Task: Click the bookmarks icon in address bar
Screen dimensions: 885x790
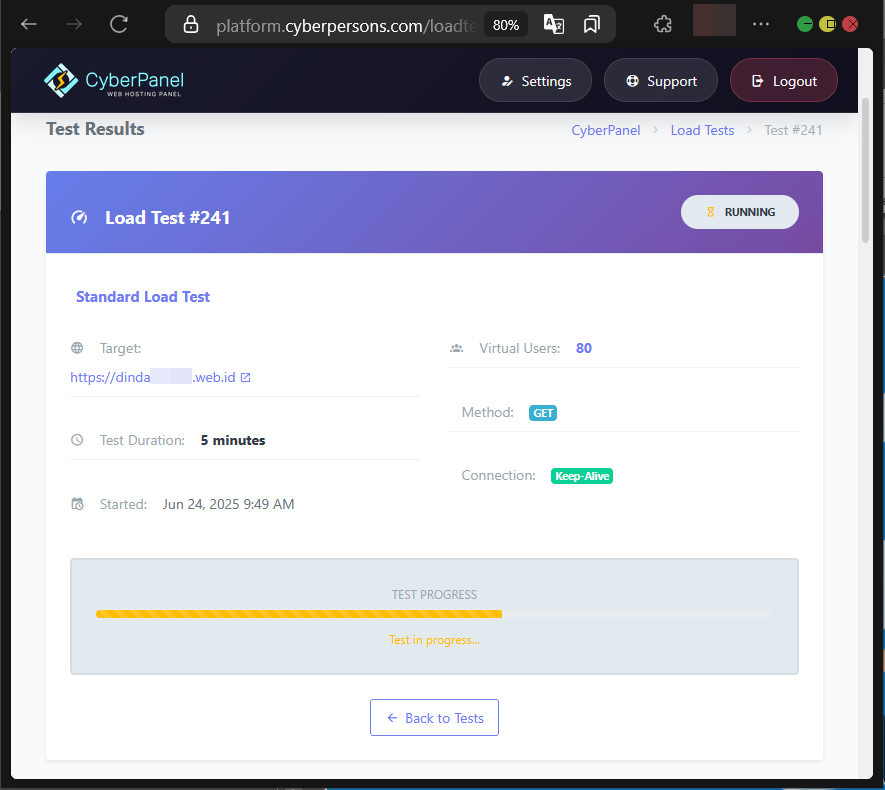Action: point(592,24)
